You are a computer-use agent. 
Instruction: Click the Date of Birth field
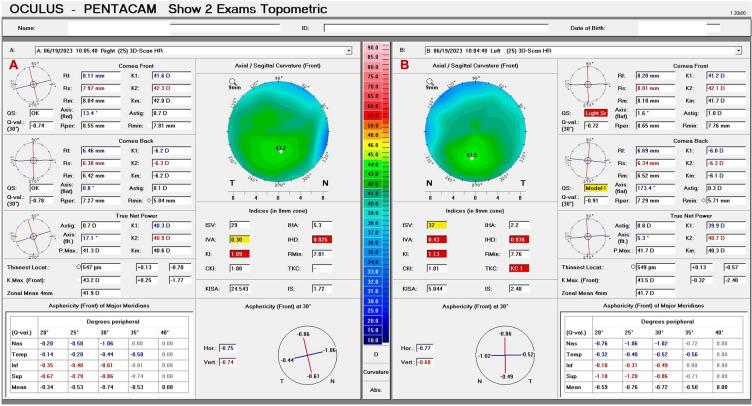679,28
